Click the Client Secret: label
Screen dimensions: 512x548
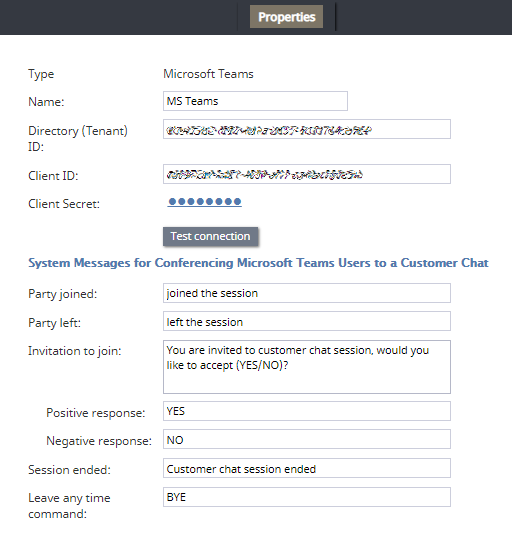tap(64, 204)
